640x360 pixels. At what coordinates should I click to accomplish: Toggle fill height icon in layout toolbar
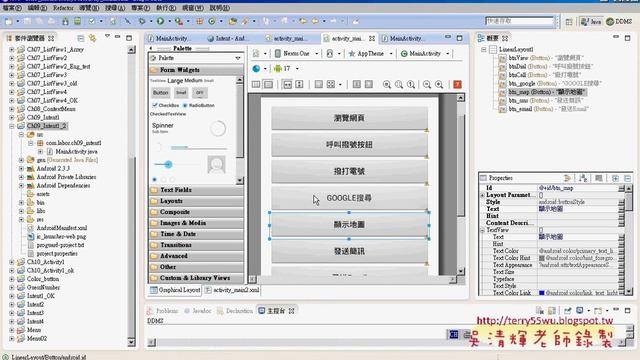pos(299,84)
